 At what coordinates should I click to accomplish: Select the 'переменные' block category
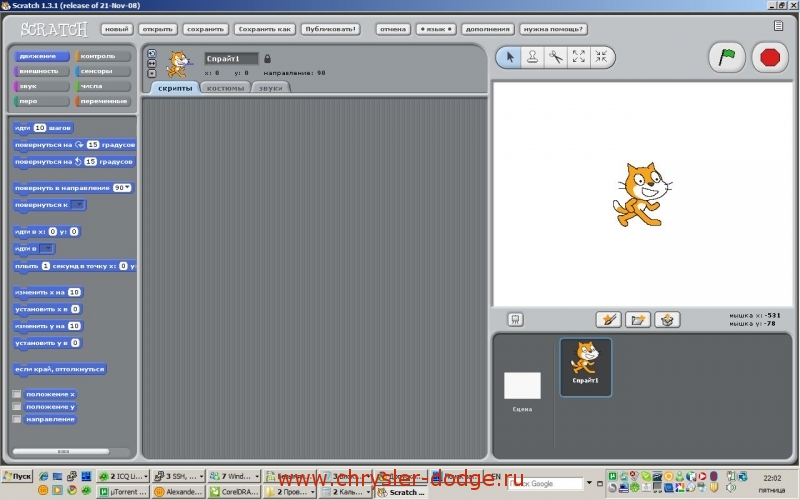pyautogui.click(x=103, y=101)
